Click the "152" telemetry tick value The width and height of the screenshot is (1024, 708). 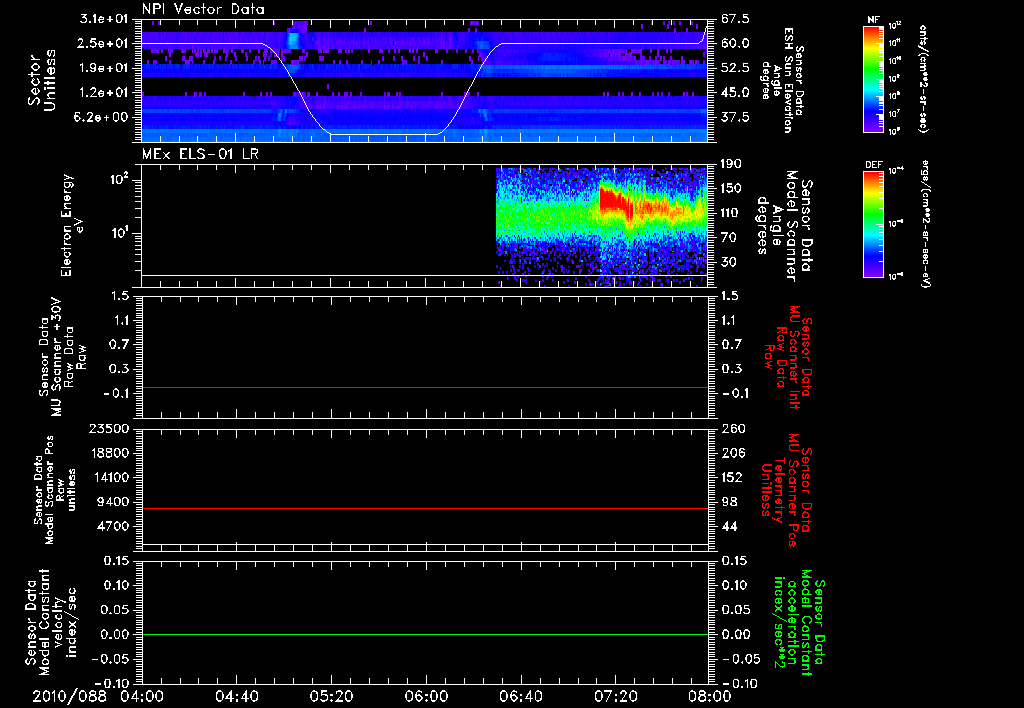click(731, 477)
